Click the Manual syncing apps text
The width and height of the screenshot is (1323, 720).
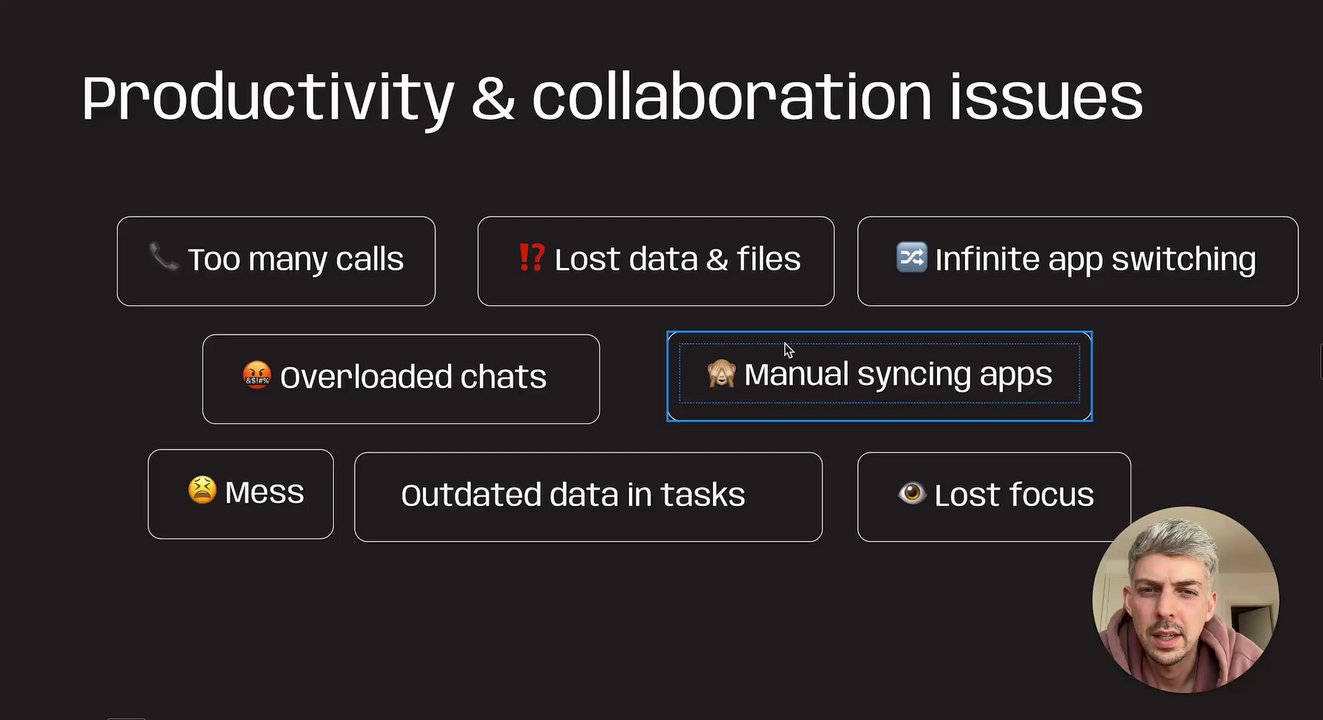[x=898, y=374]
